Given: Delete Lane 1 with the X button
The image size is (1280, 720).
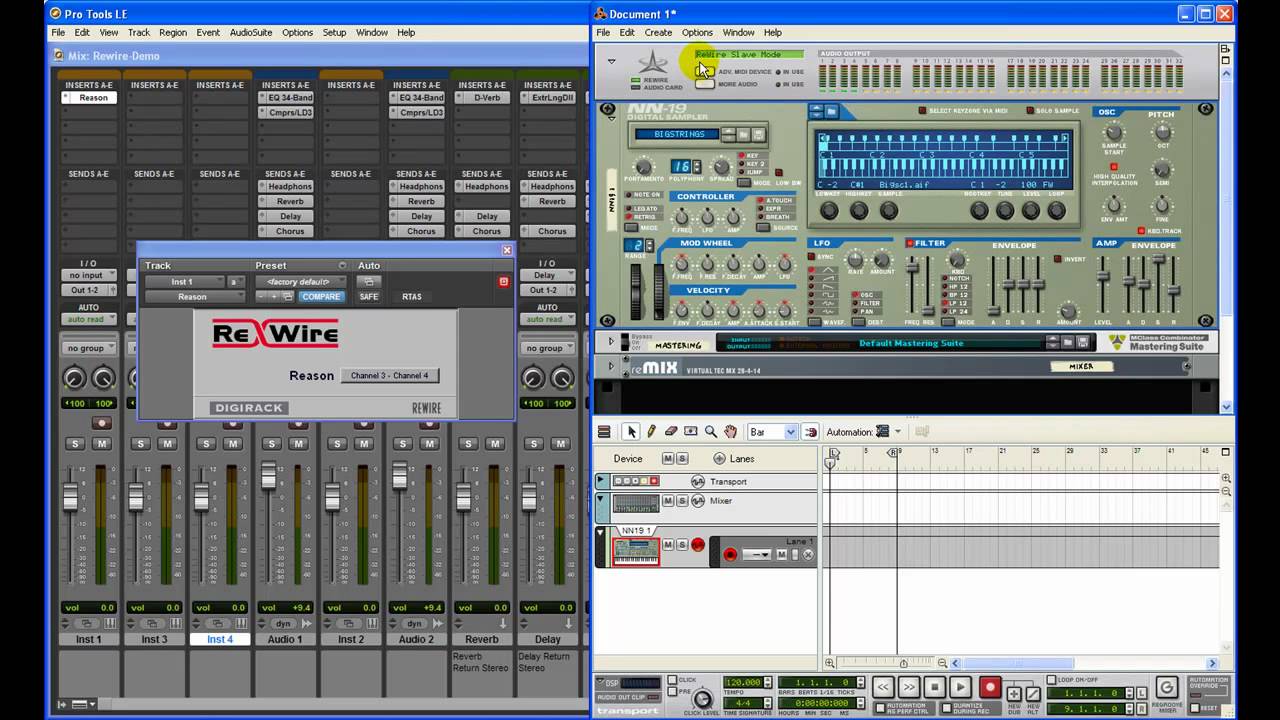Looking at the screenshot, I should tap(808, 554).
